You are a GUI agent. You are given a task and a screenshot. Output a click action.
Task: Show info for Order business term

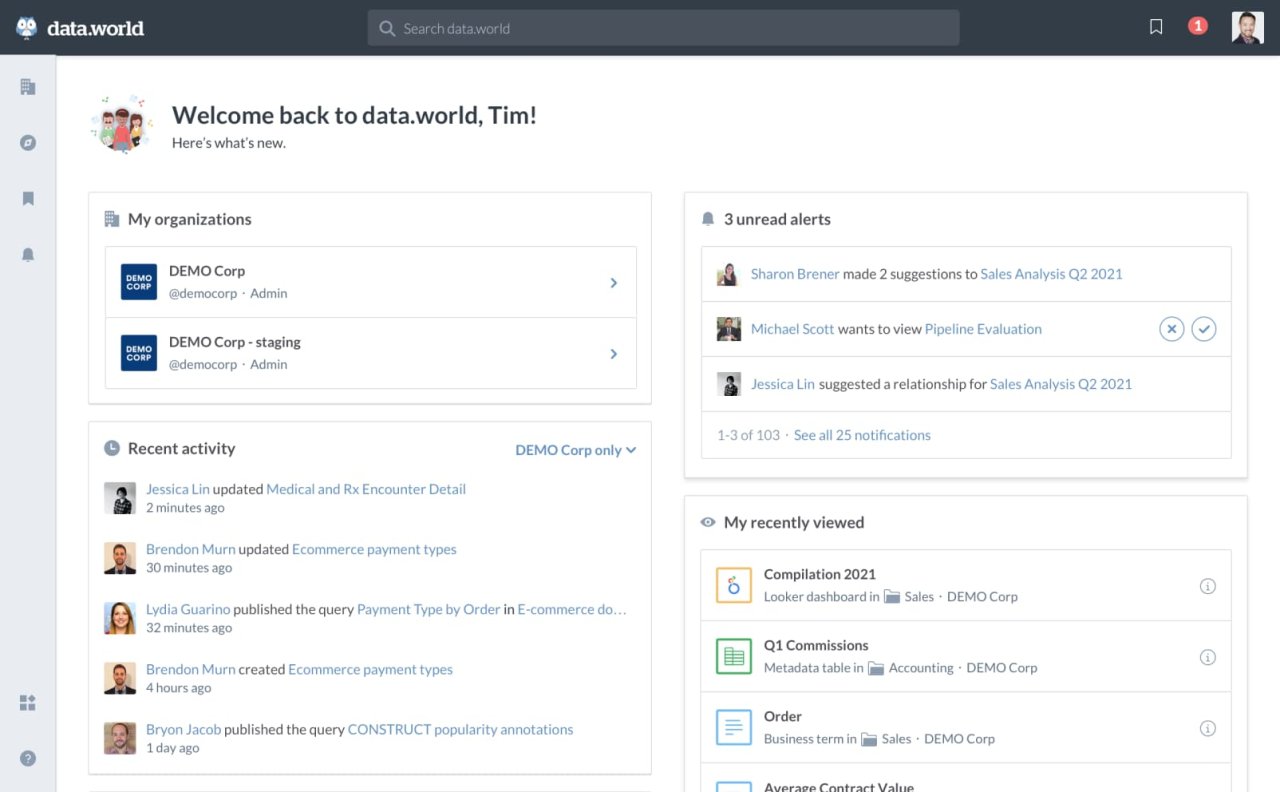pyautogui.click(x=1207, y=728)
